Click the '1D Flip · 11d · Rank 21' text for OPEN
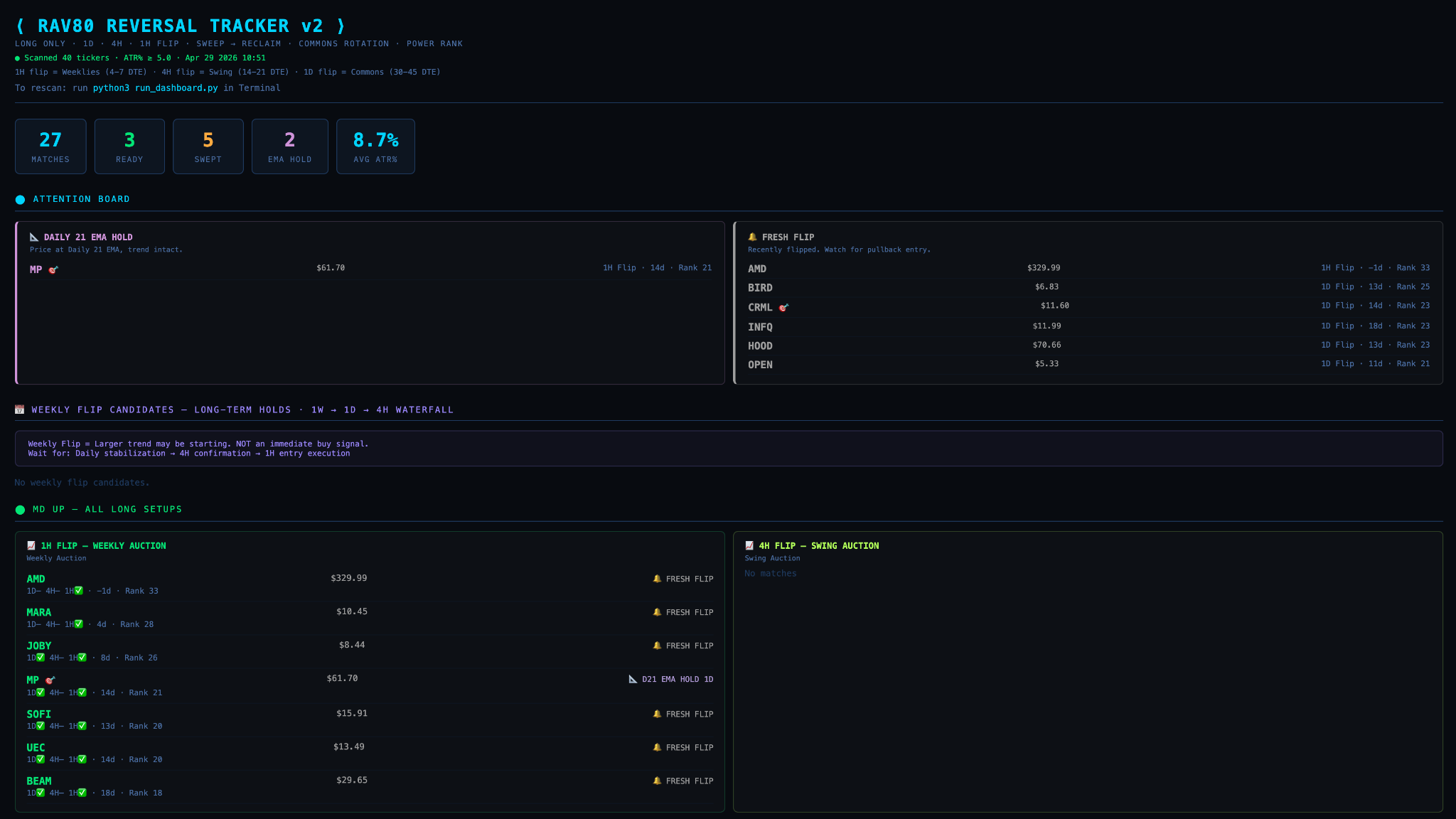 click(x=1375, y=363)
